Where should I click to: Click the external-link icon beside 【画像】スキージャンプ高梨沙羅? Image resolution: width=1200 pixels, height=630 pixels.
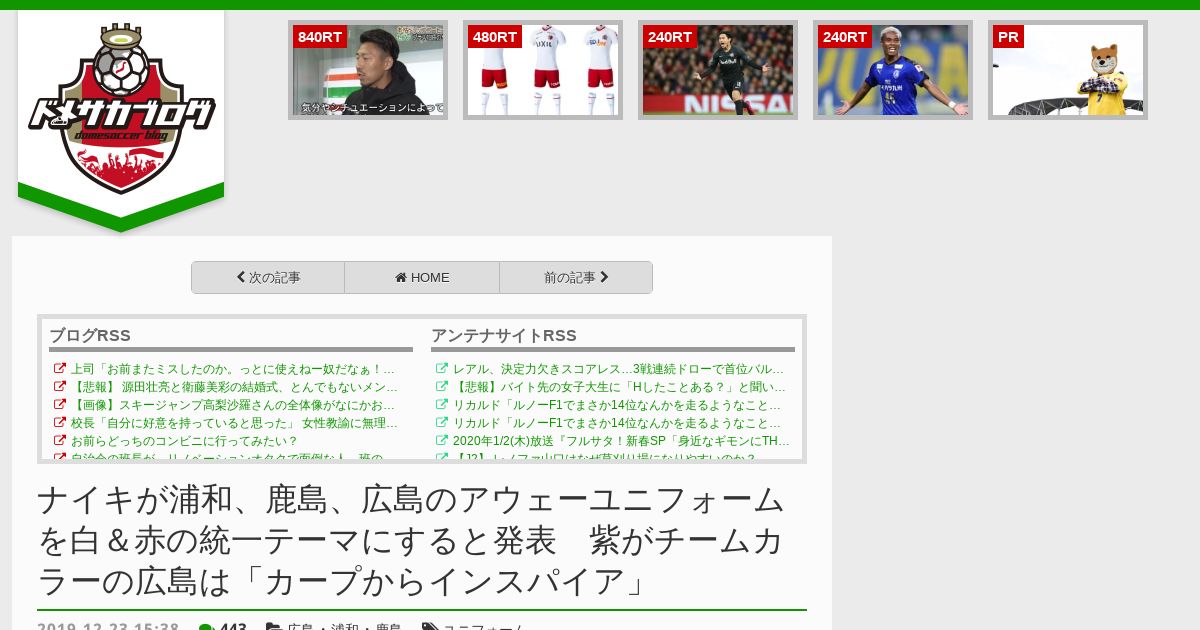coord(60,405)
